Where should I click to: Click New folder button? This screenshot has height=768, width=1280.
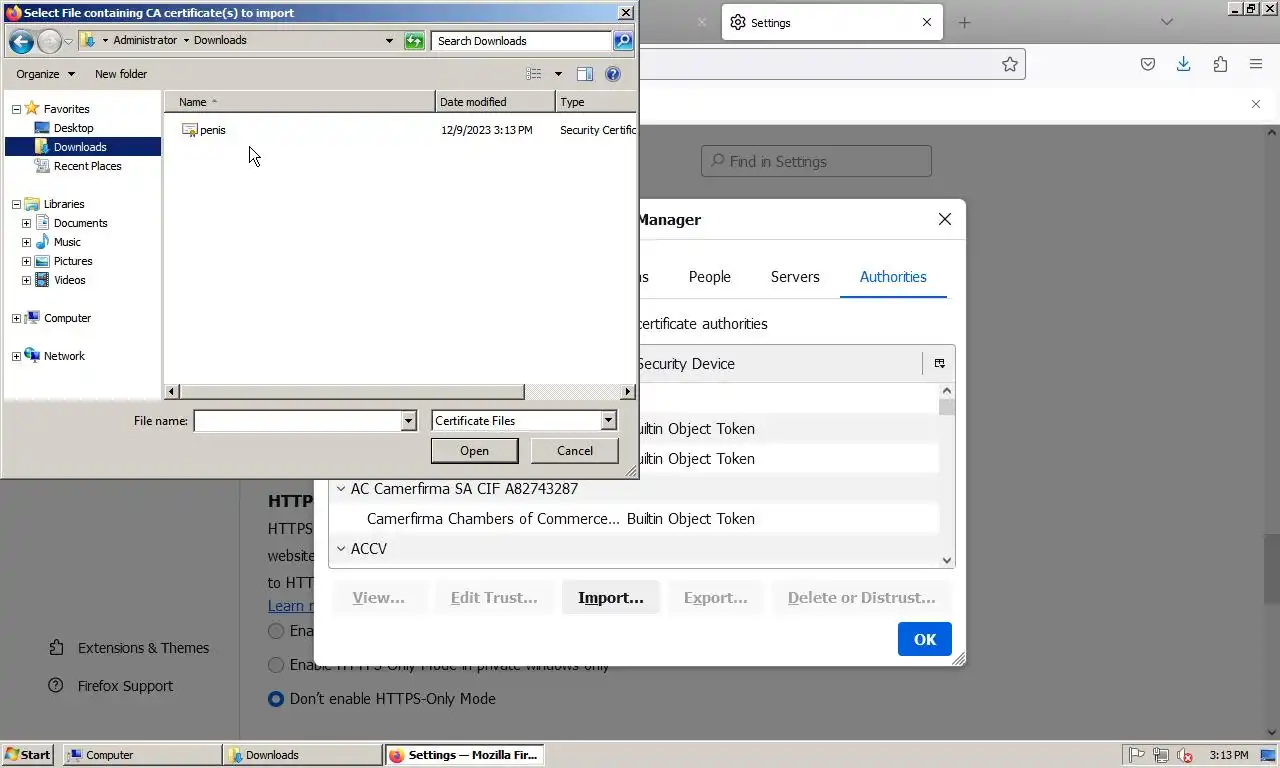tap(121, 74)
